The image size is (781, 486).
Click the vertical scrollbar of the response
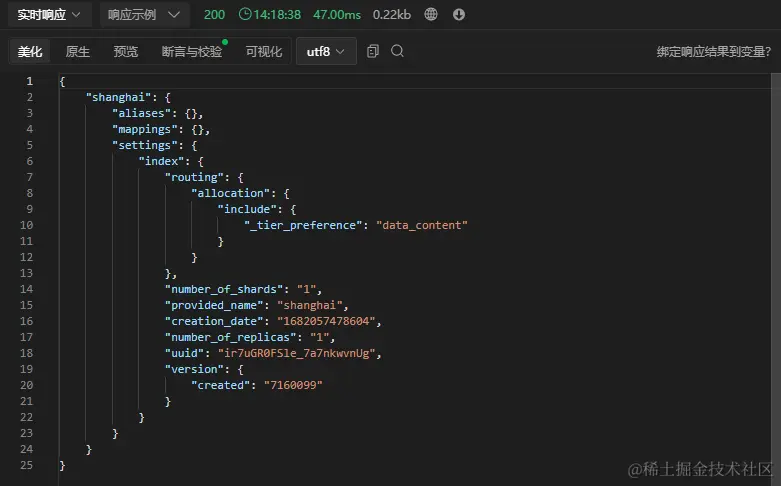click(776, 279)
